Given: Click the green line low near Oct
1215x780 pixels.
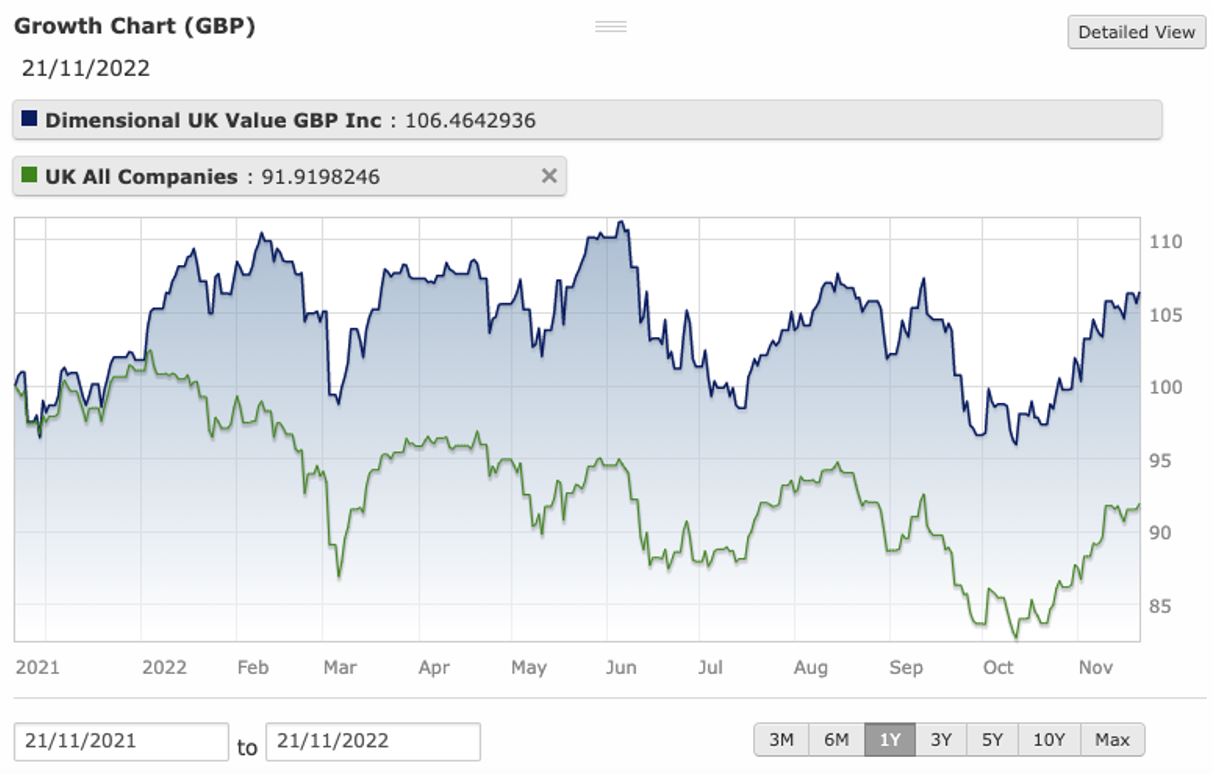Looking at the screenshot, I should [x=1016, y=637].
